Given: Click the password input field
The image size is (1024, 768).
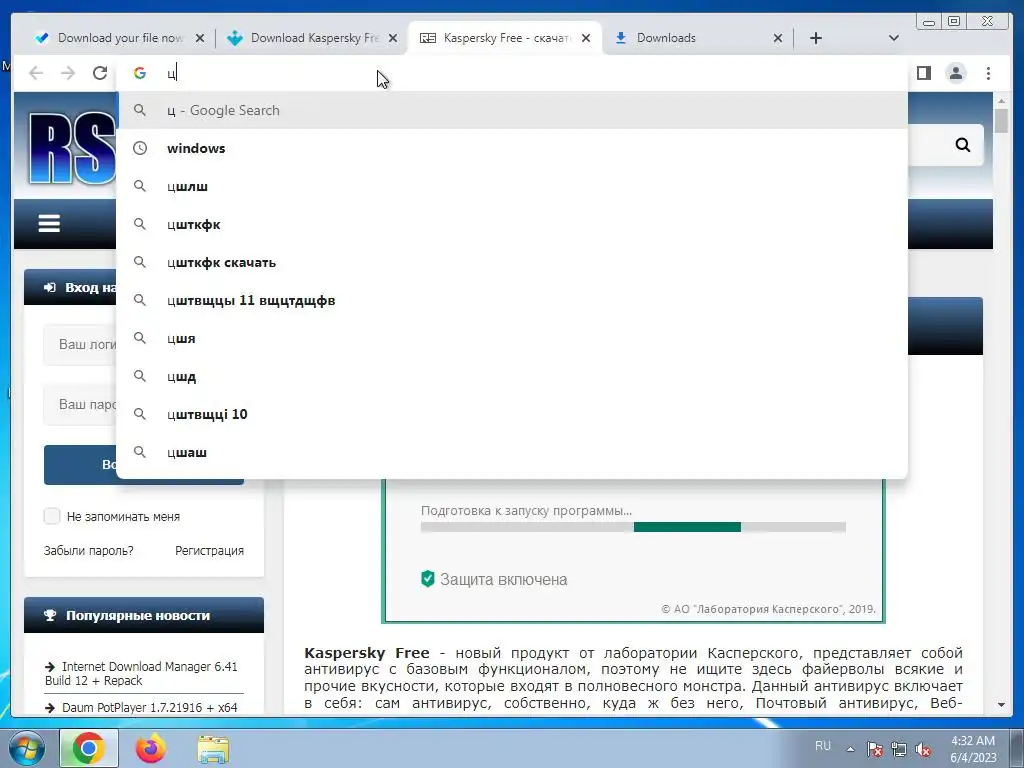Looking at the screenshot, I should tap(80, 404).
